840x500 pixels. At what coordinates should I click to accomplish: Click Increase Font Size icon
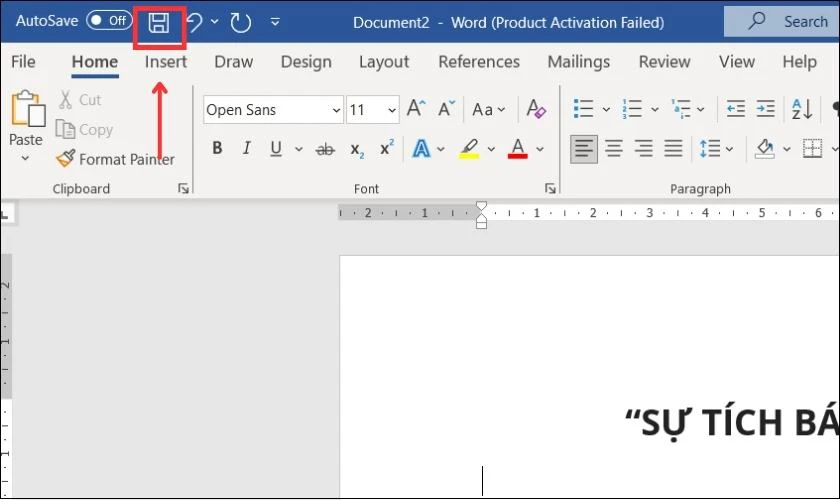(x=416, y=109)
